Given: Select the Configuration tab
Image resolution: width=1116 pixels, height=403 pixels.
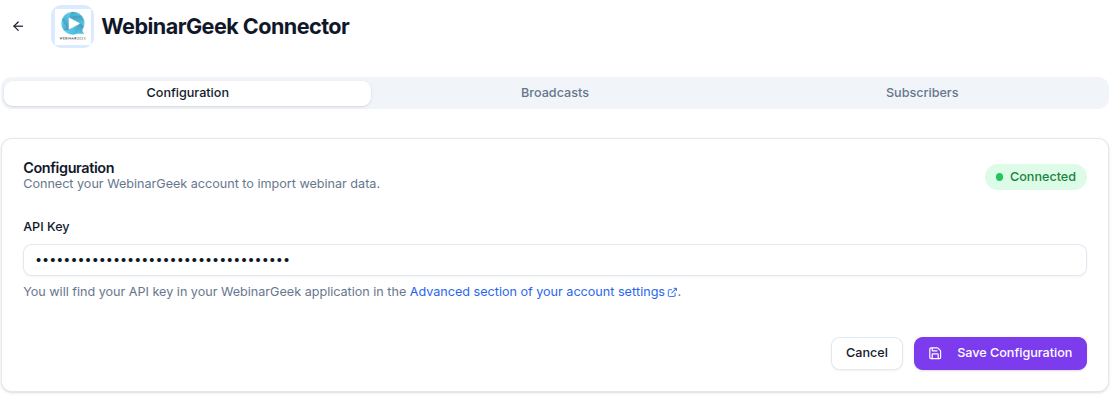Looking at the screenshot, I should (188, 93).
